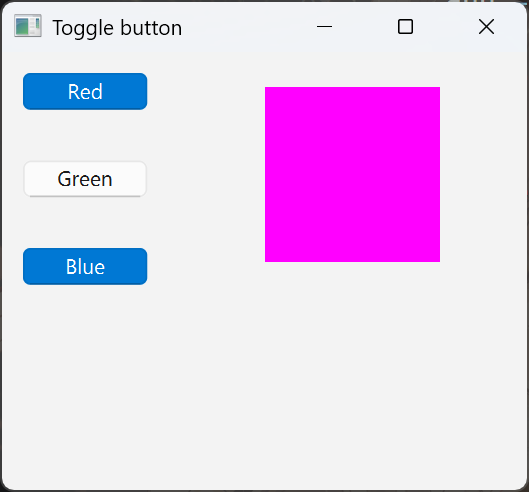Viewport: 529px width, 492px height.
Task: Toggle the Red button off
Action: click(85, 91)
